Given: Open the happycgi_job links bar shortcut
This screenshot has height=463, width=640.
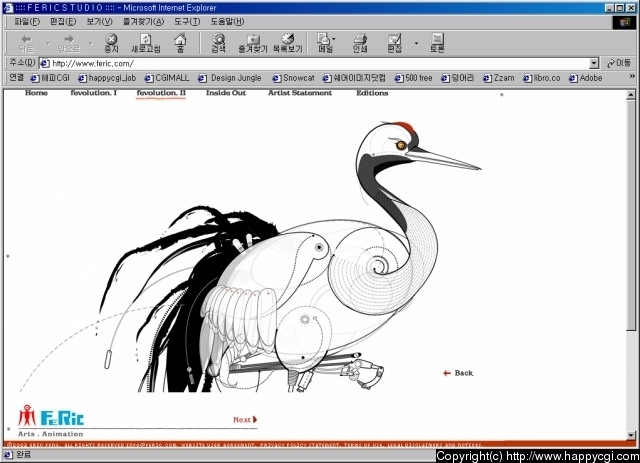Looking at the screenshot, I should tap(107, 78).
